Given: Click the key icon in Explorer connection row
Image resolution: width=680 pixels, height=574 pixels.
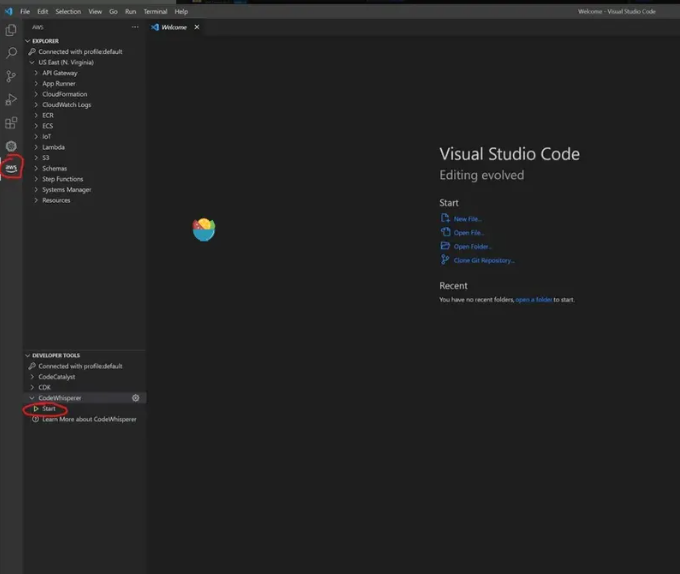Looking at the screenshot, I should tap(32, 52).
